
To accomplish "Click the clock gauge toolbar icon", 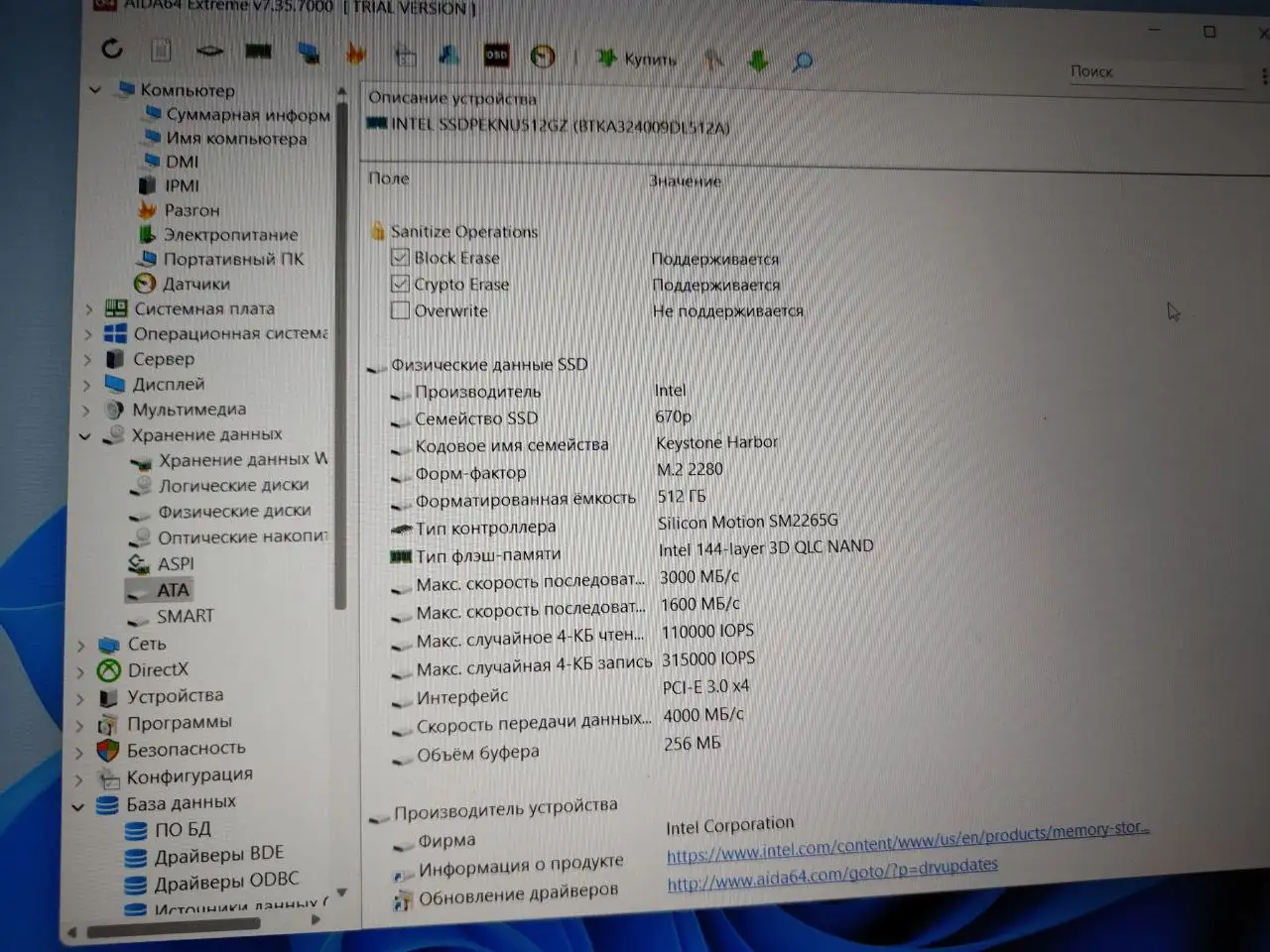I will (x=543, y=57).
